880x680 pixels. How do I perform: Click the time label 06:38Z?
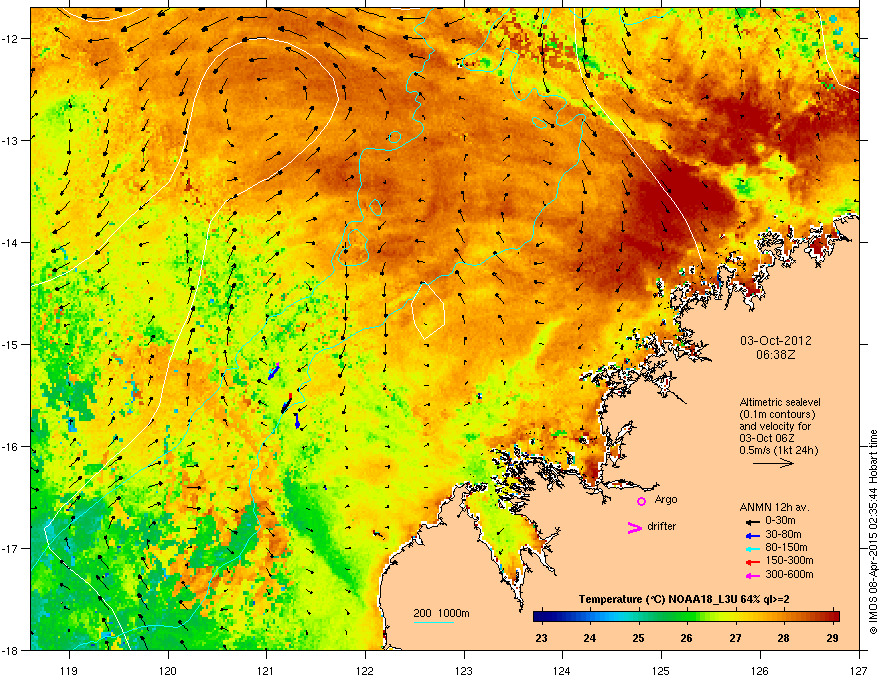point(776,355)
